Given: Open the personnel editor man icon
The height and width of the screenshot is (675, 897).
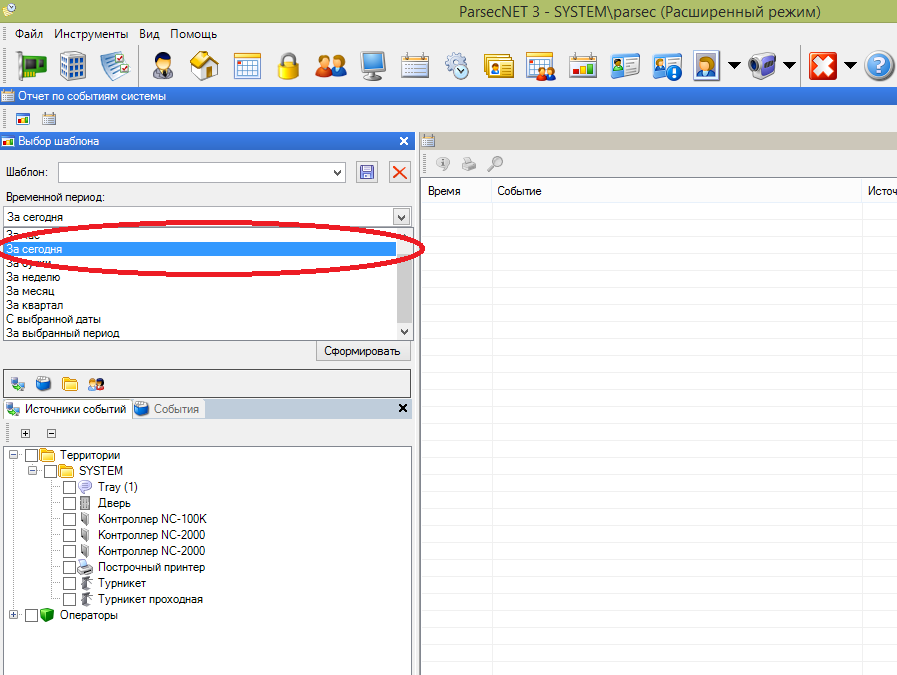Looking at the screenshot, I should coord(163,66).
